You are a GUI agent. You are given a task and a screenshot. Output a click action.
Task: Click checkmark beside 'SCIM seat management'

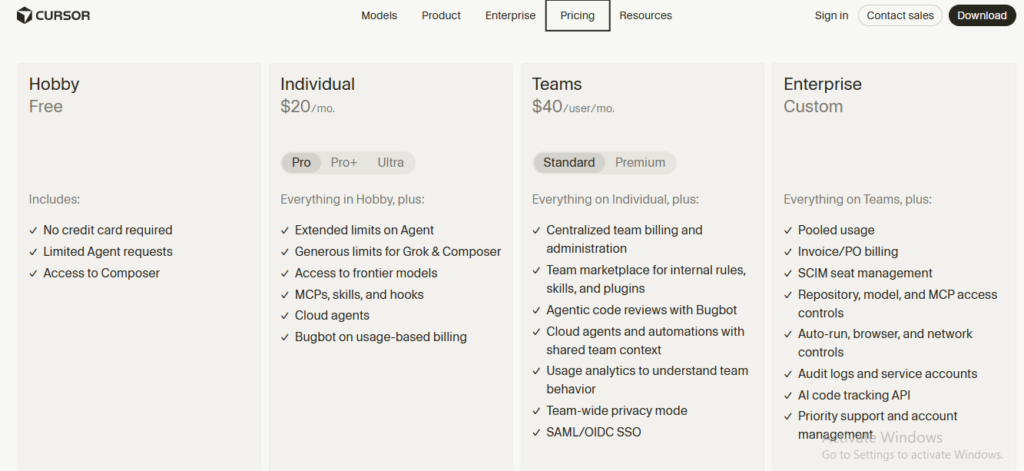pyautogui.click(x=788, y=274)
